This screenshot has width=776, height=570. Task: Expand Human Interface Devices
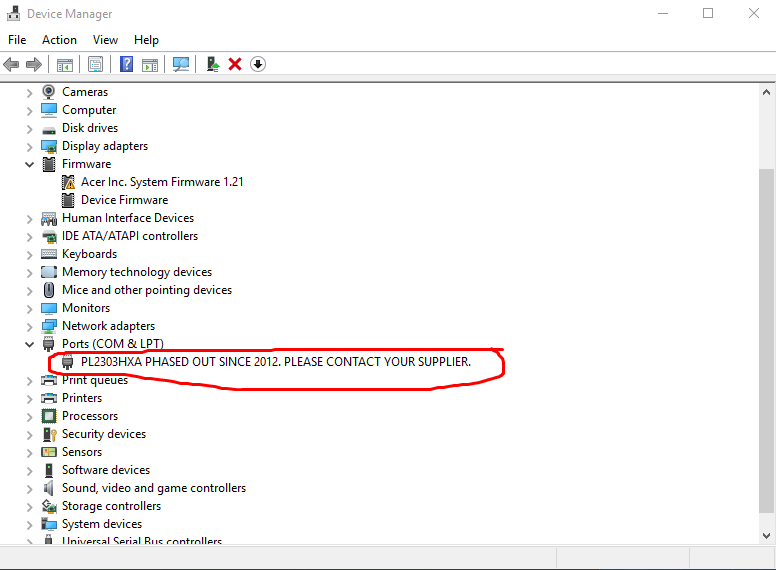point(29,219)
